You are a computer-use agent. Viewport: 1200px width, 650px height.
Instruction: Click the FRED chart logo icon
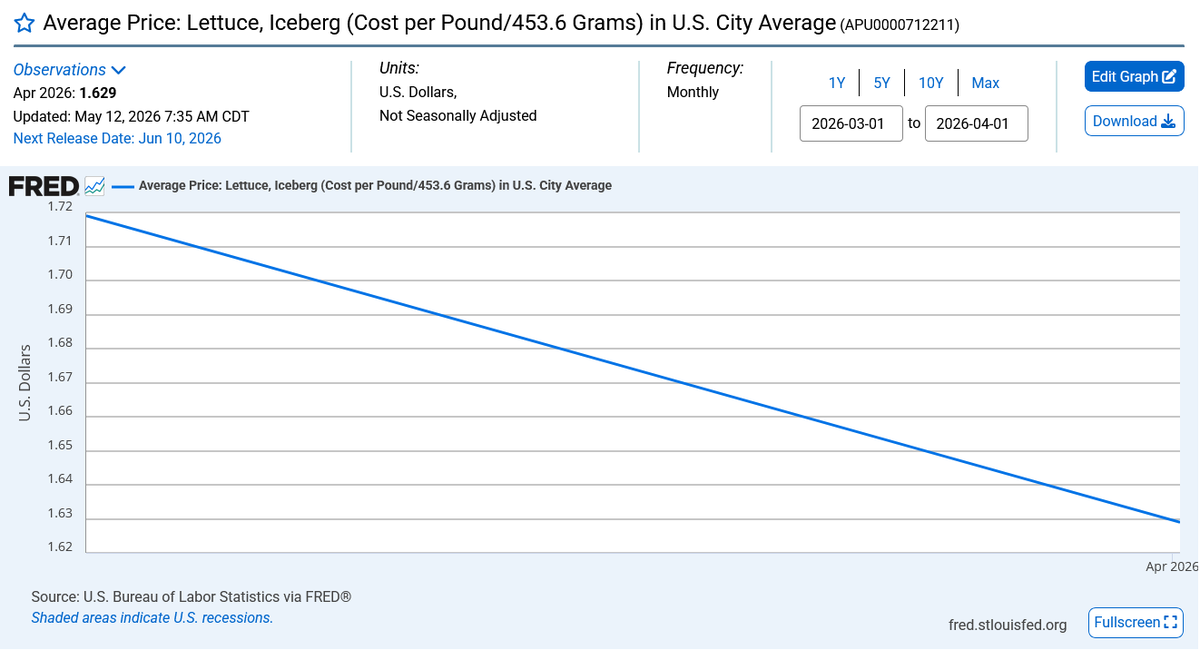click(95, 185)
